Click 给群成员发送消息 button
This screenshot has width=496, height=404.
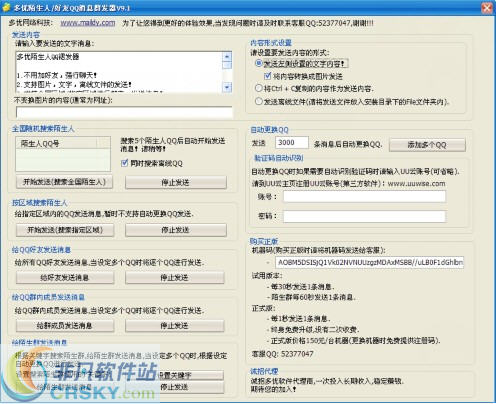tap(65, 326)
